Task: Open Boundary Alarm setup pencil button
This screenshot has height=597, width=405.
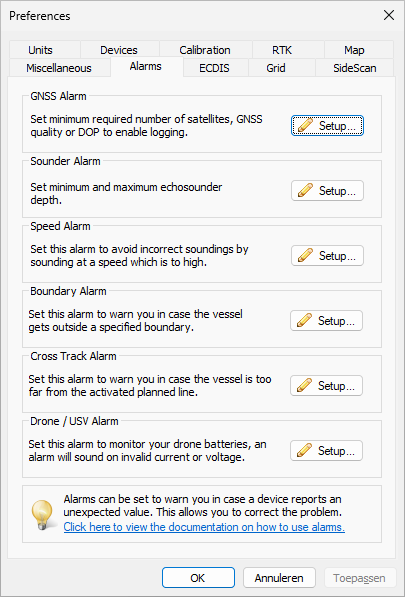Action: (x=326, y=321)
